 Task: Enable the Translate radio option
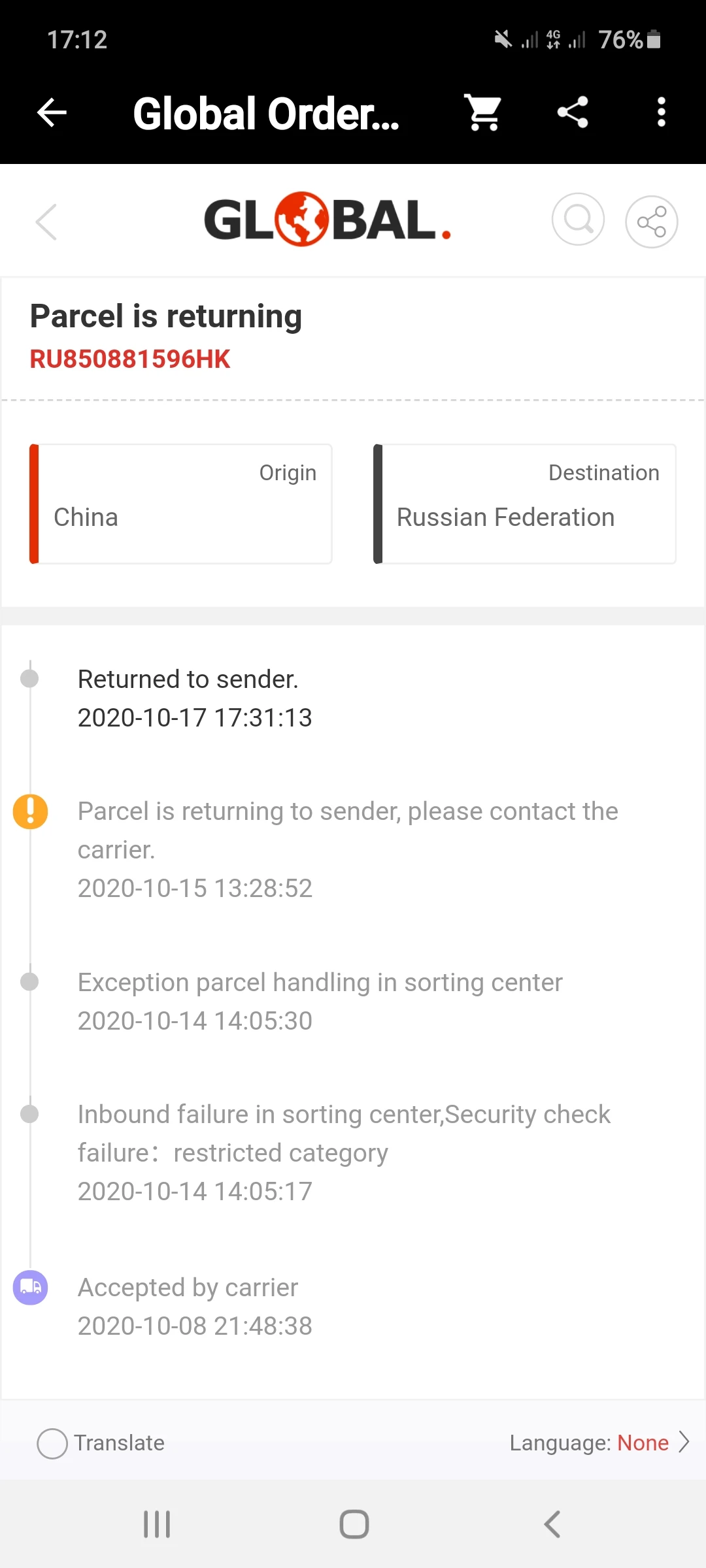[x=52, y=1443]
